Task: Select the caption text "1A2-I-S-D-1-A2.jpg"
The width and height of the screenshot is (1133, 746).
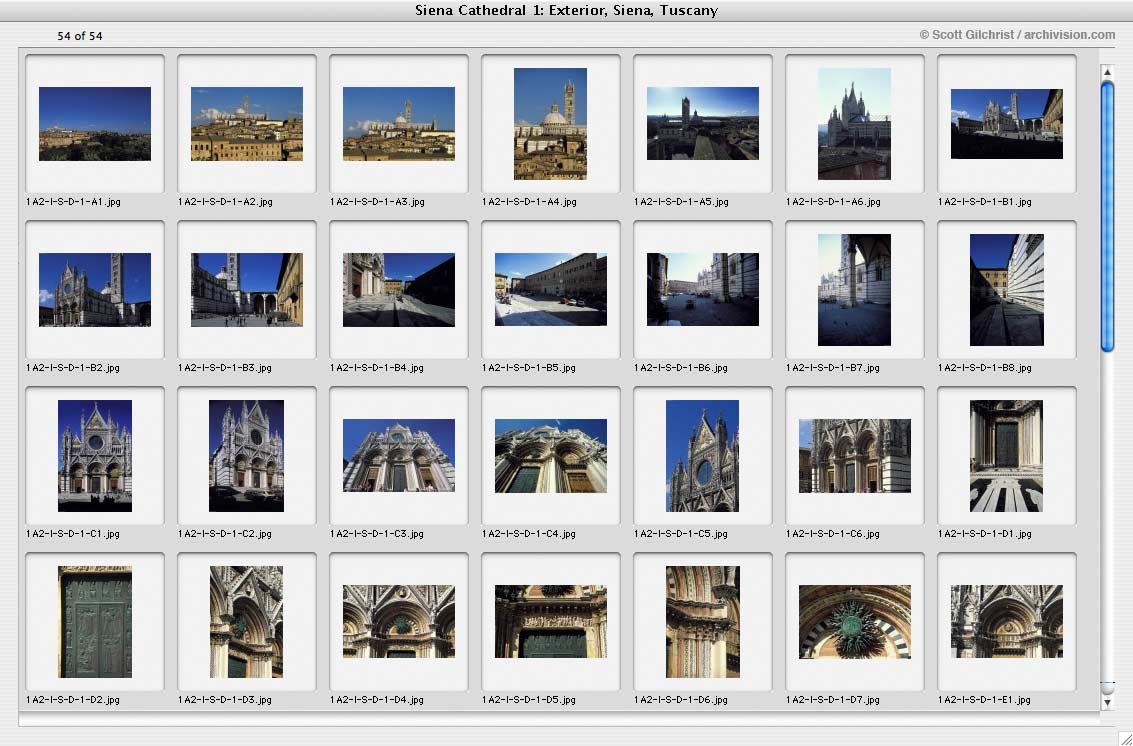Action: coord(225,202)
